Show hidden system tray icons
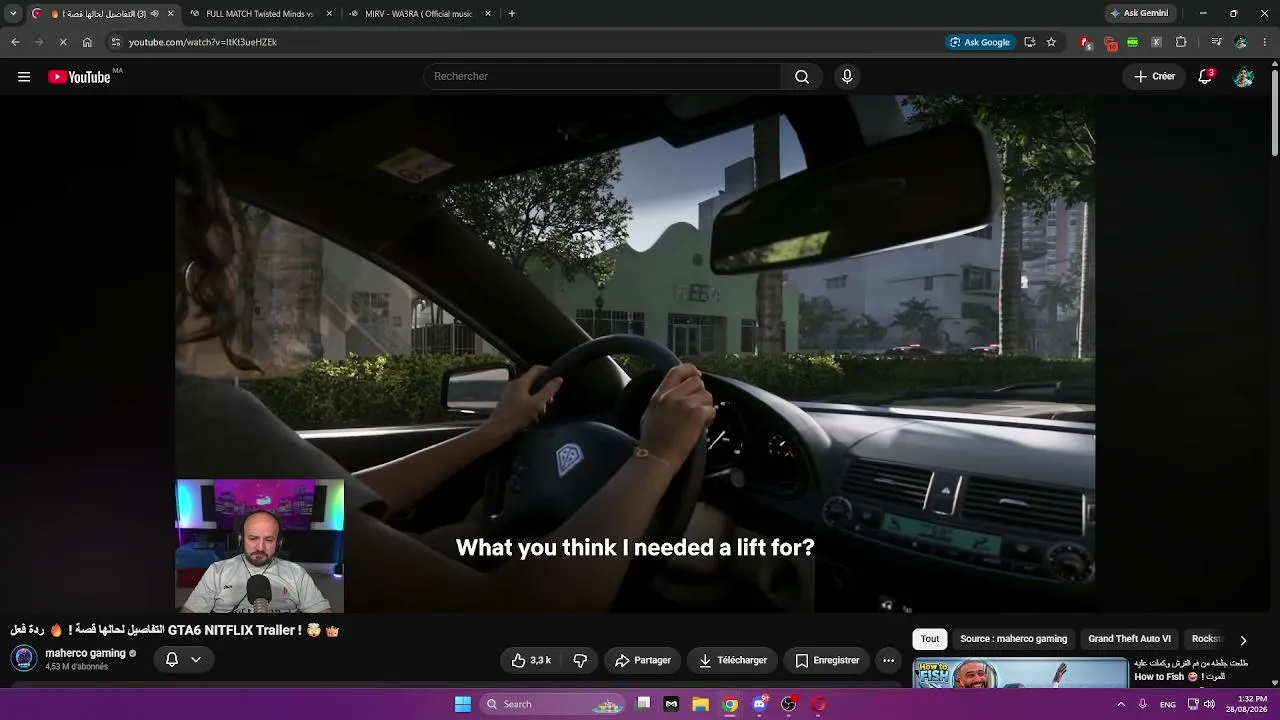 1120,704
